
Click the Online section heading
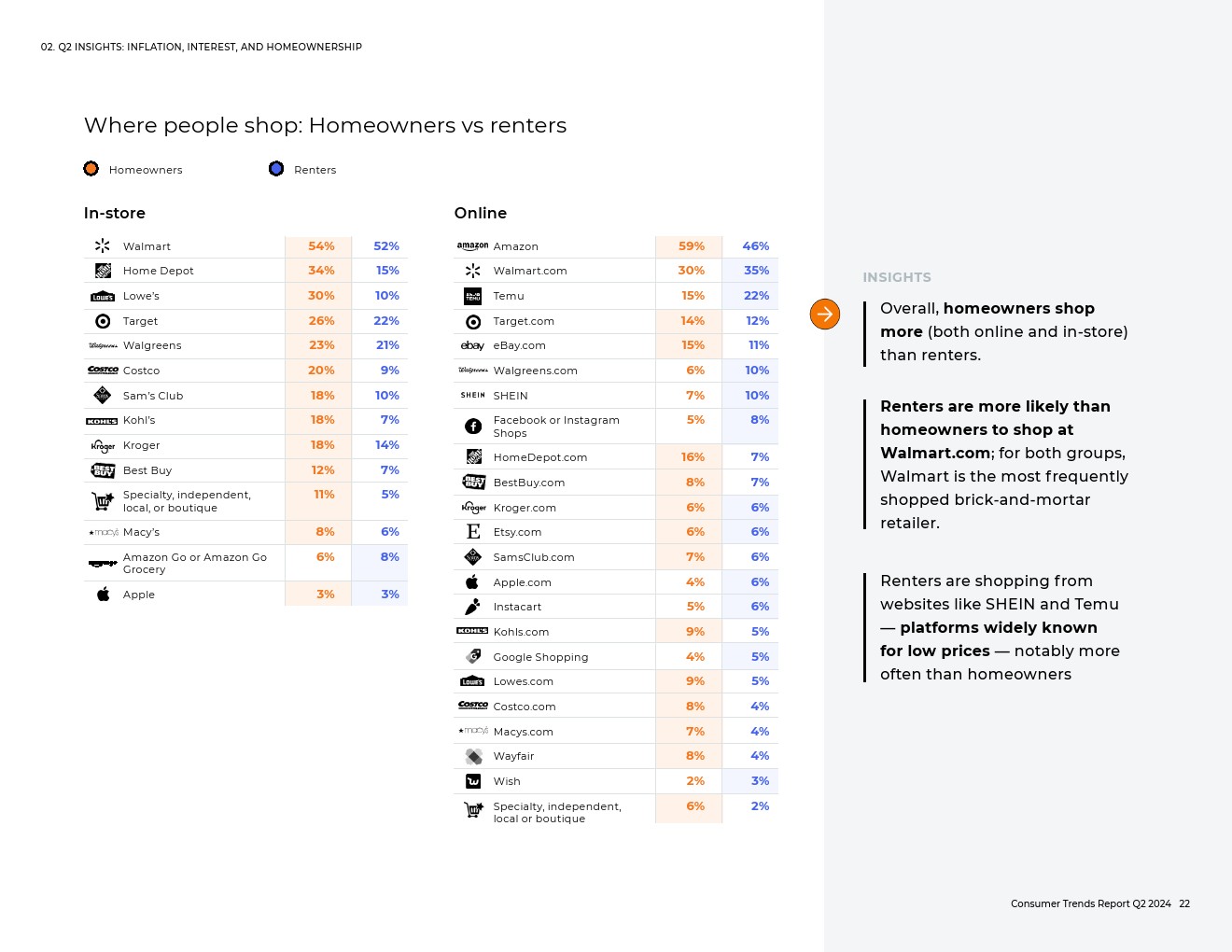[481, 213]
